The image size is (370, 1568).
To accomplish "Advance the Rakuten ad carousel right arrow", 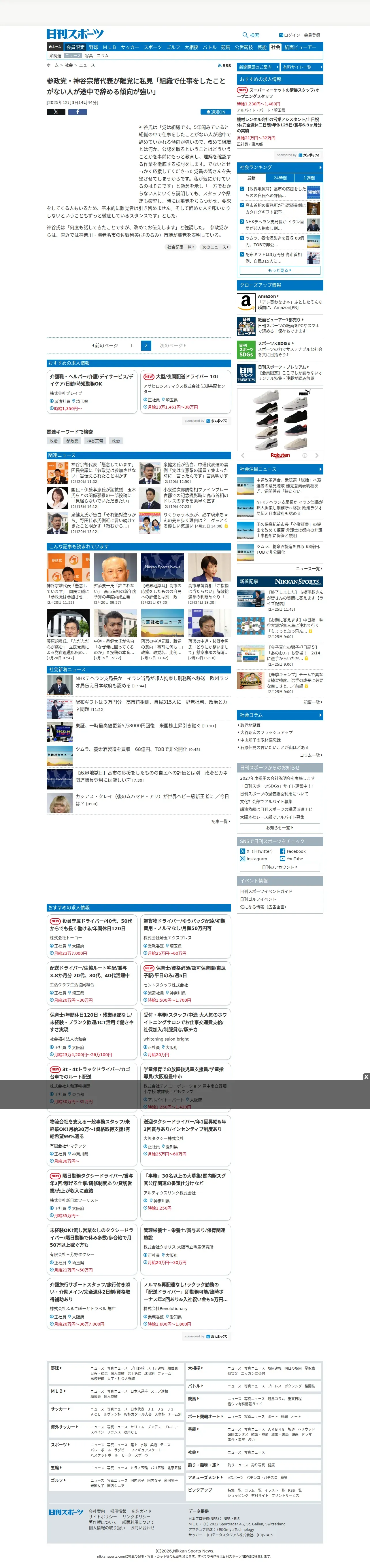I will (x=316, y=455).
